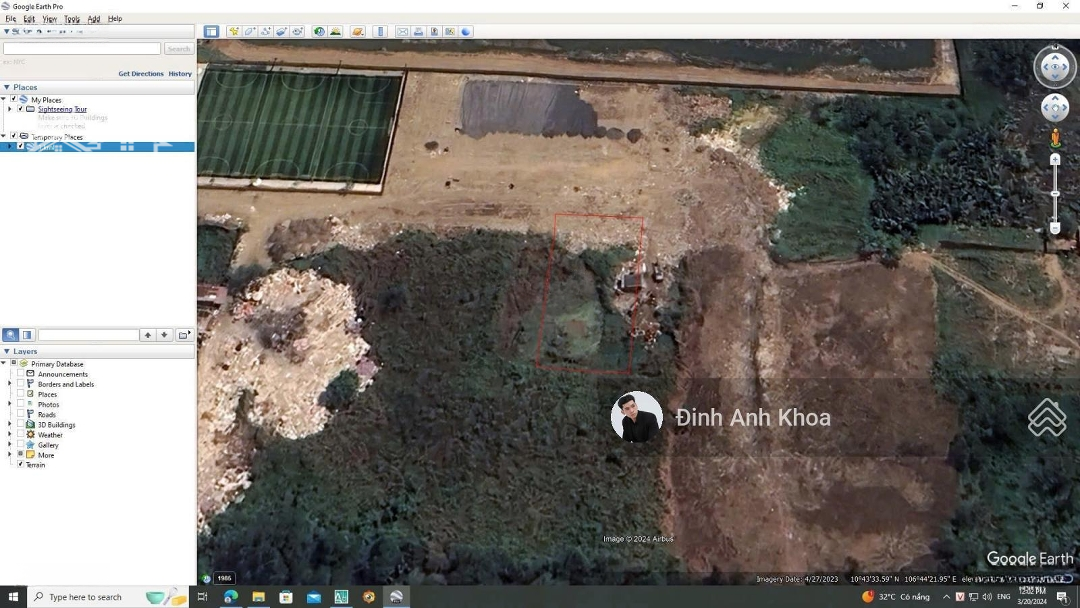Image resolution: width=1080 pixels, height=608 pixels.
Task: Uncheck the Terrain layer checkbox
Action: (21, 464)
